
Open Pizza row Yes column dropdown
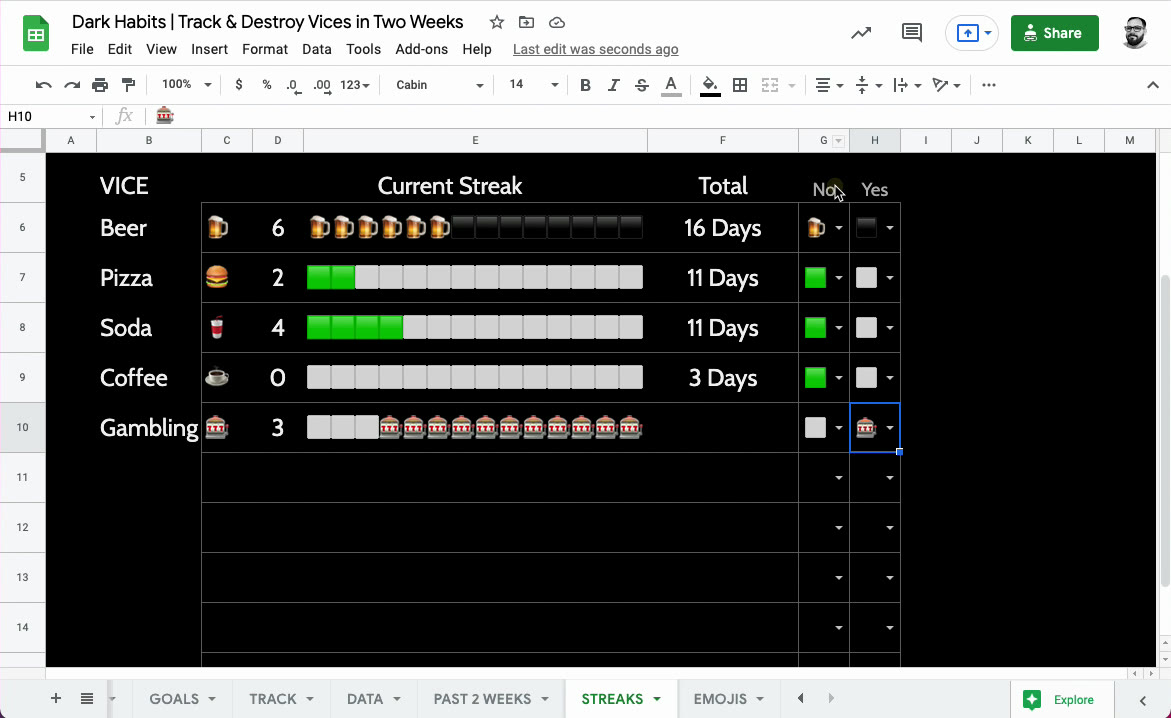889,278
